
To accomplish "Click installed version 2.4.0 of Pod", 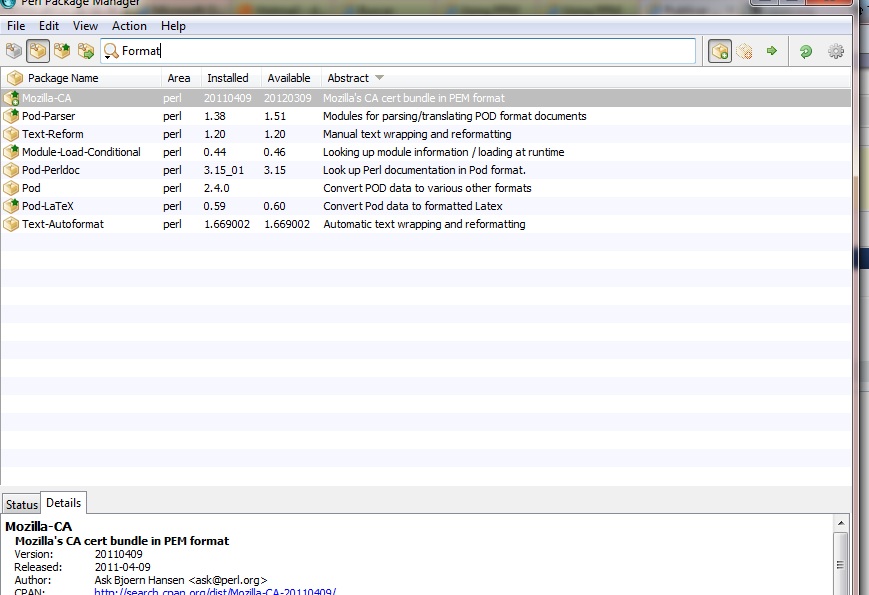I will point(217,188).
